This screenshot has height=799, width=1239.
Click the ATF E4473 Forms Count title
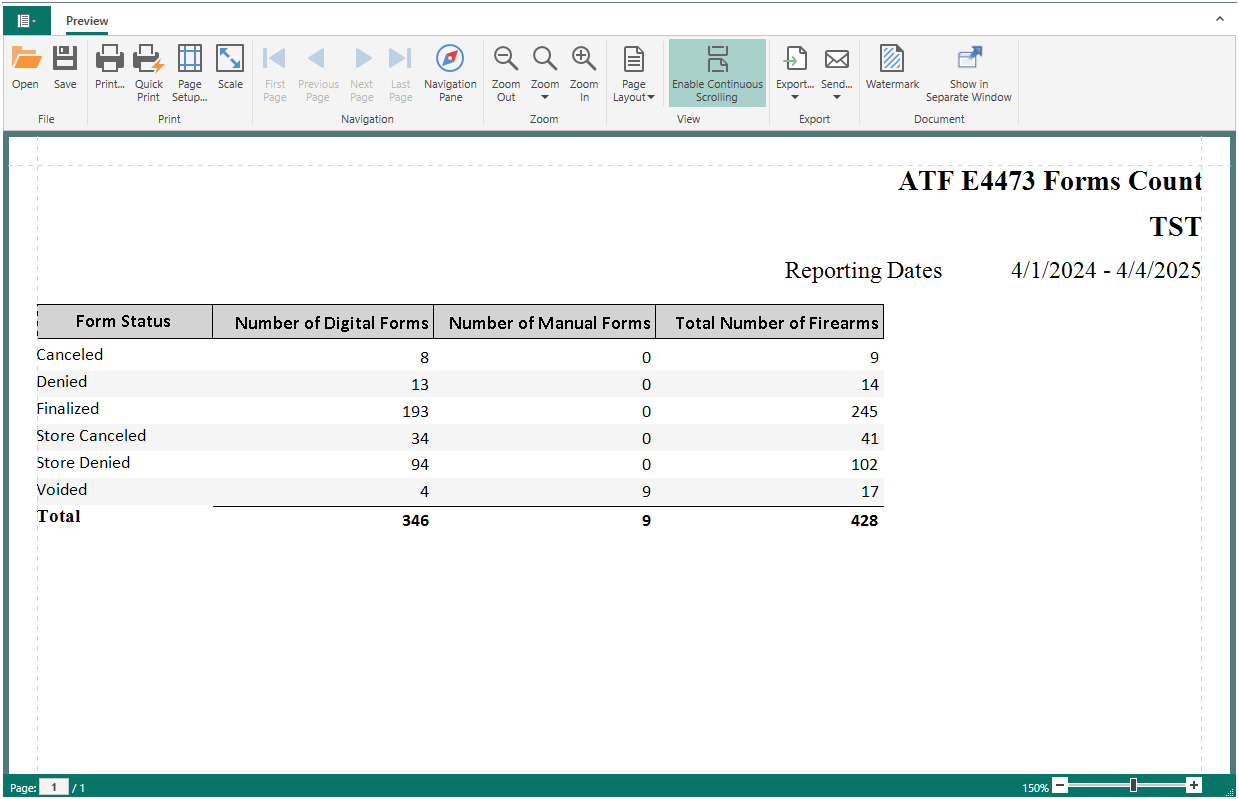tap(1050, 181)
